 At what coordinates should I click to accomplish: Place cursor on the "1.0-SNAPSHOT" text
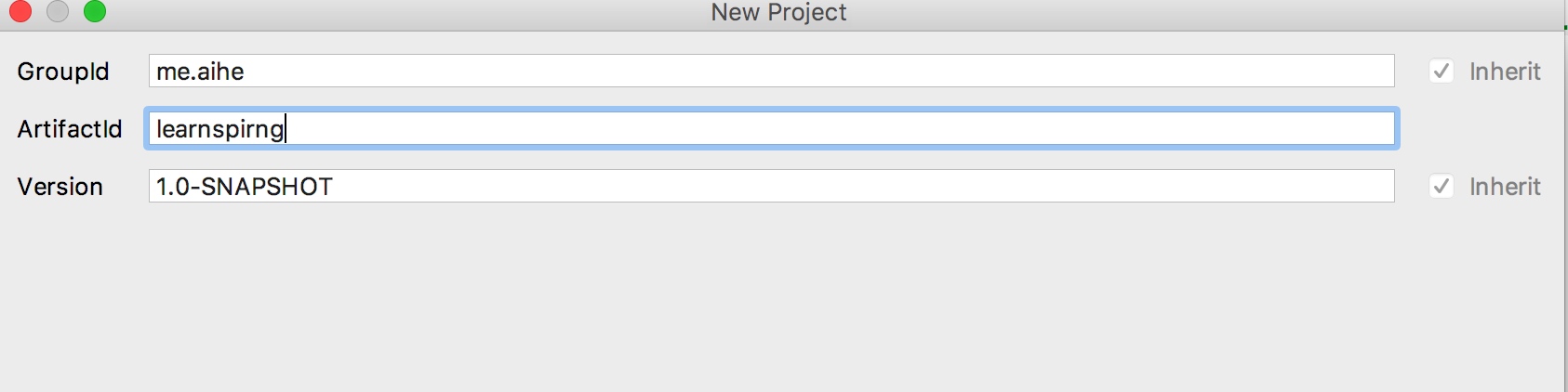(x=244, y=187)
